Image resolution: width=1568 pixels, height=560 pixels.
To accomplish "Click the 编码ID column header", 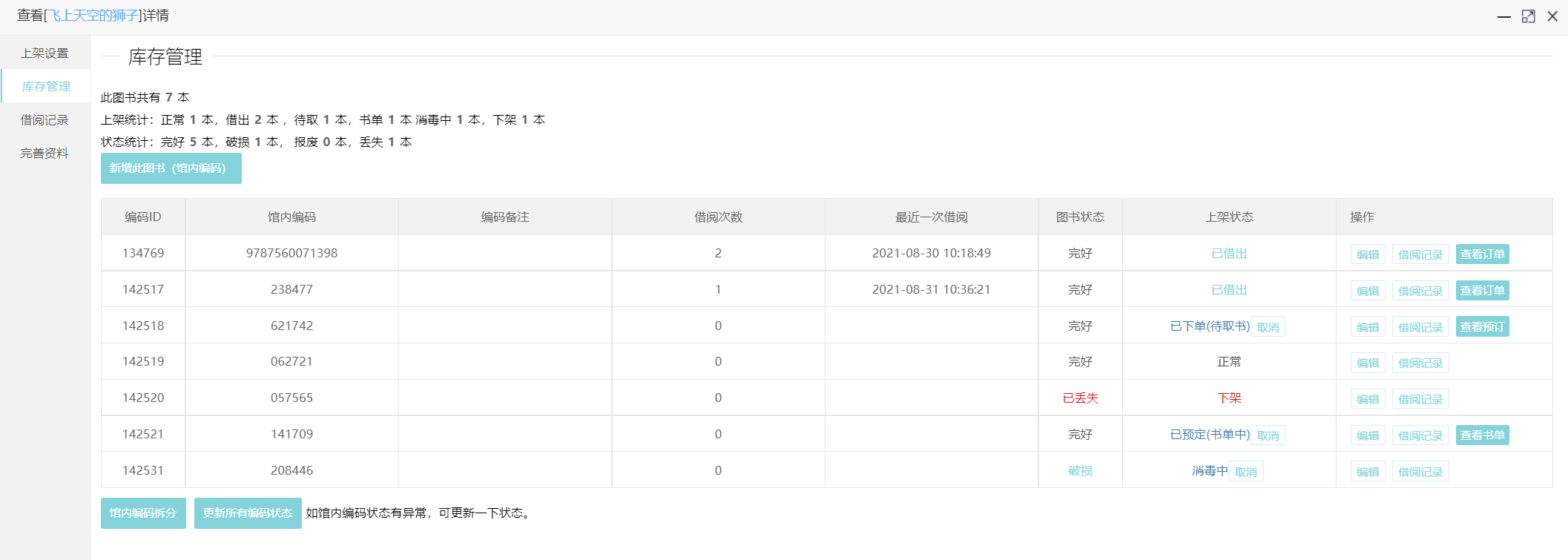I will [x=143, y=217].
